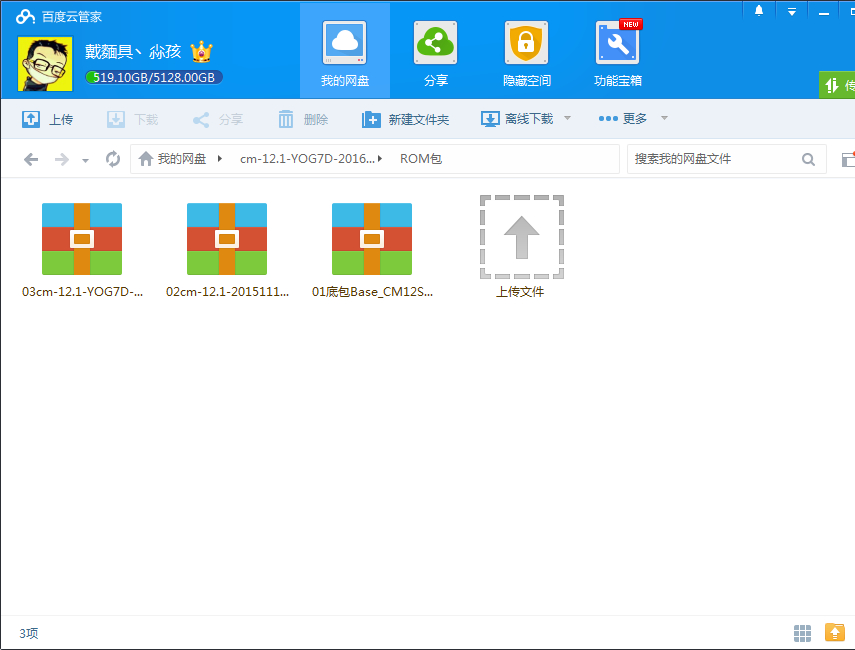
Task: Expand the 更多 dropdown arrow
Action: [664, 118]
